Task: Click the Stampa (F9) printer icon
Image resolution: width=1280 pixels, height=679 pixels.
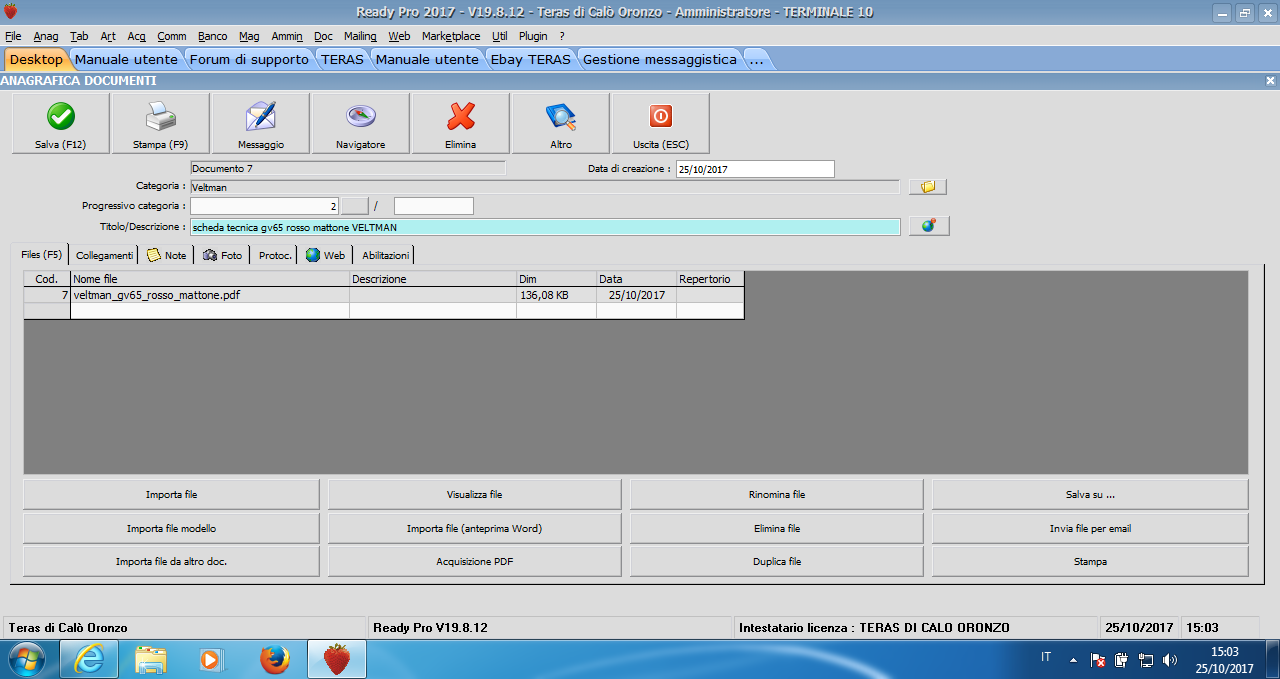Action: point(161,117)
